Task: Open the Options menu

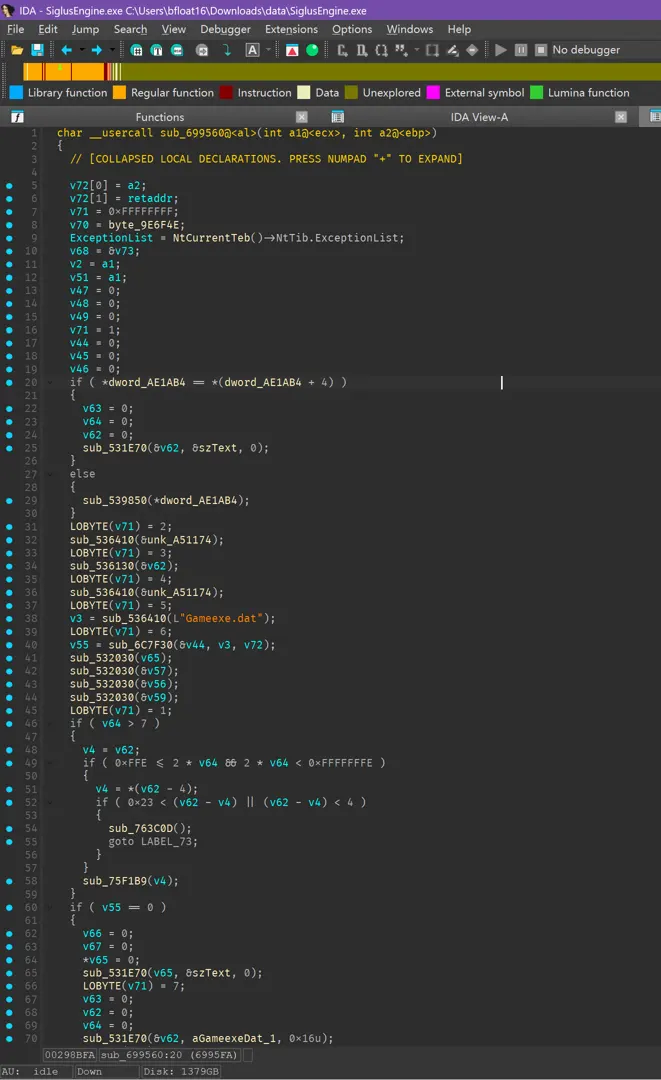Action: tap(352, 30)
